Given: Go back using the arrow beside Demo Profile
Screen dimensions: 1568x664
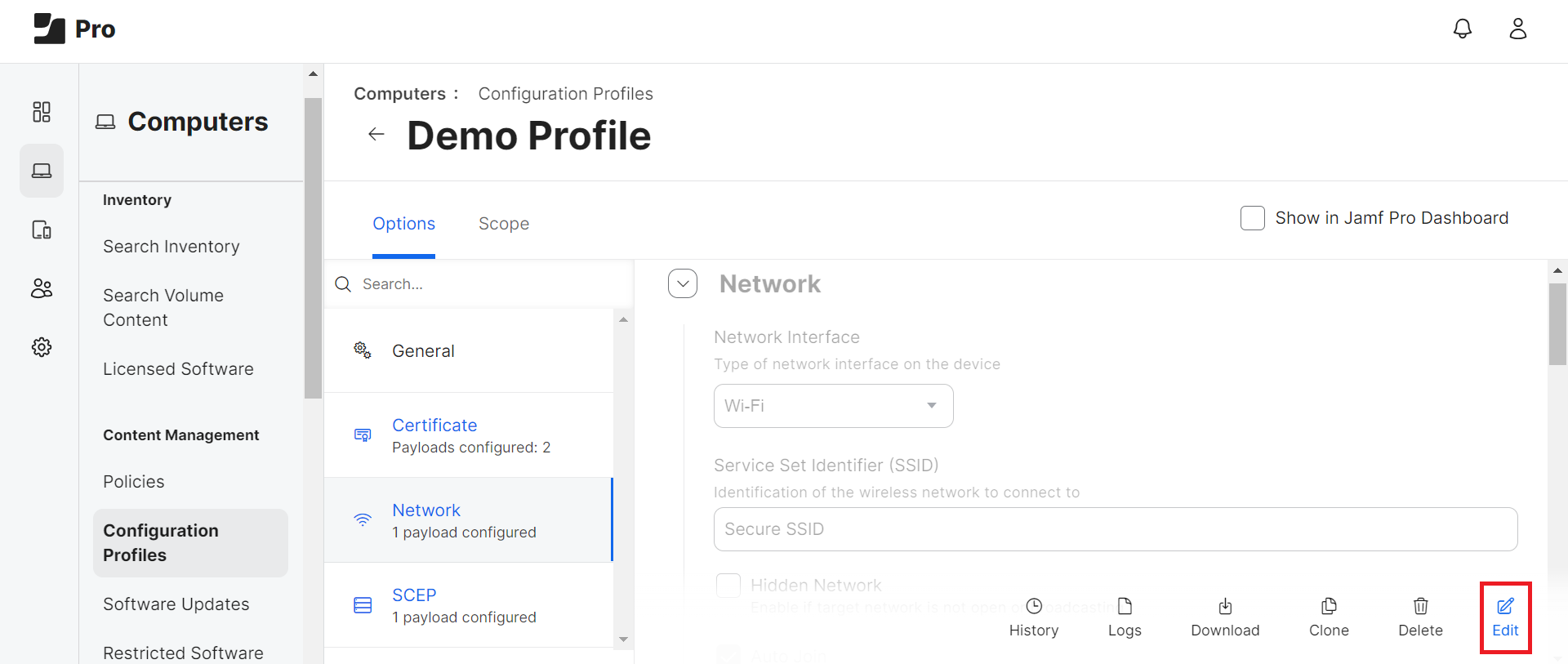Looking at the screenshot, I should point(376,134).
